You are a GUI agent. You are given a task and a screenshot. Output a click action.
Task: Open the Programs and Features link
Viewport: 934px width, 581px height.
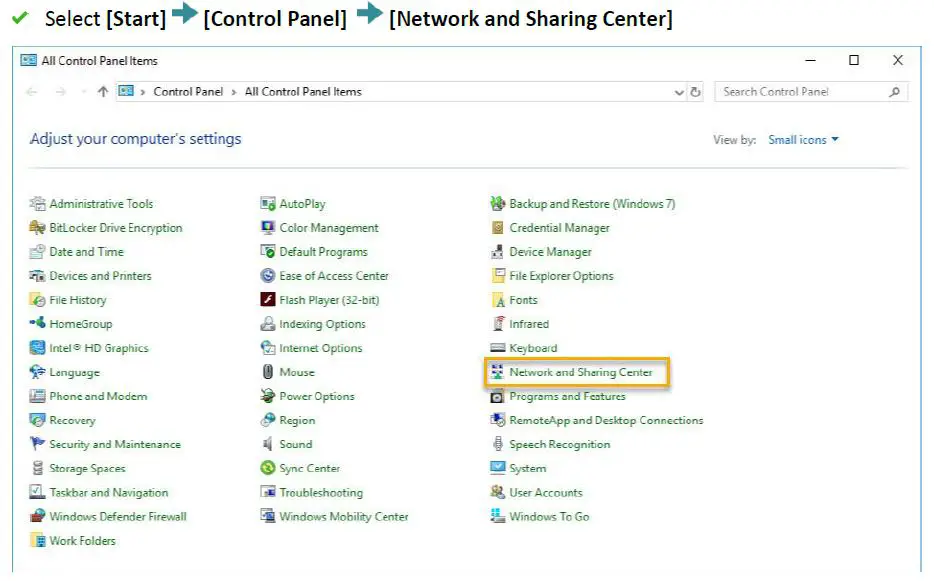click(x=567, y=397)
